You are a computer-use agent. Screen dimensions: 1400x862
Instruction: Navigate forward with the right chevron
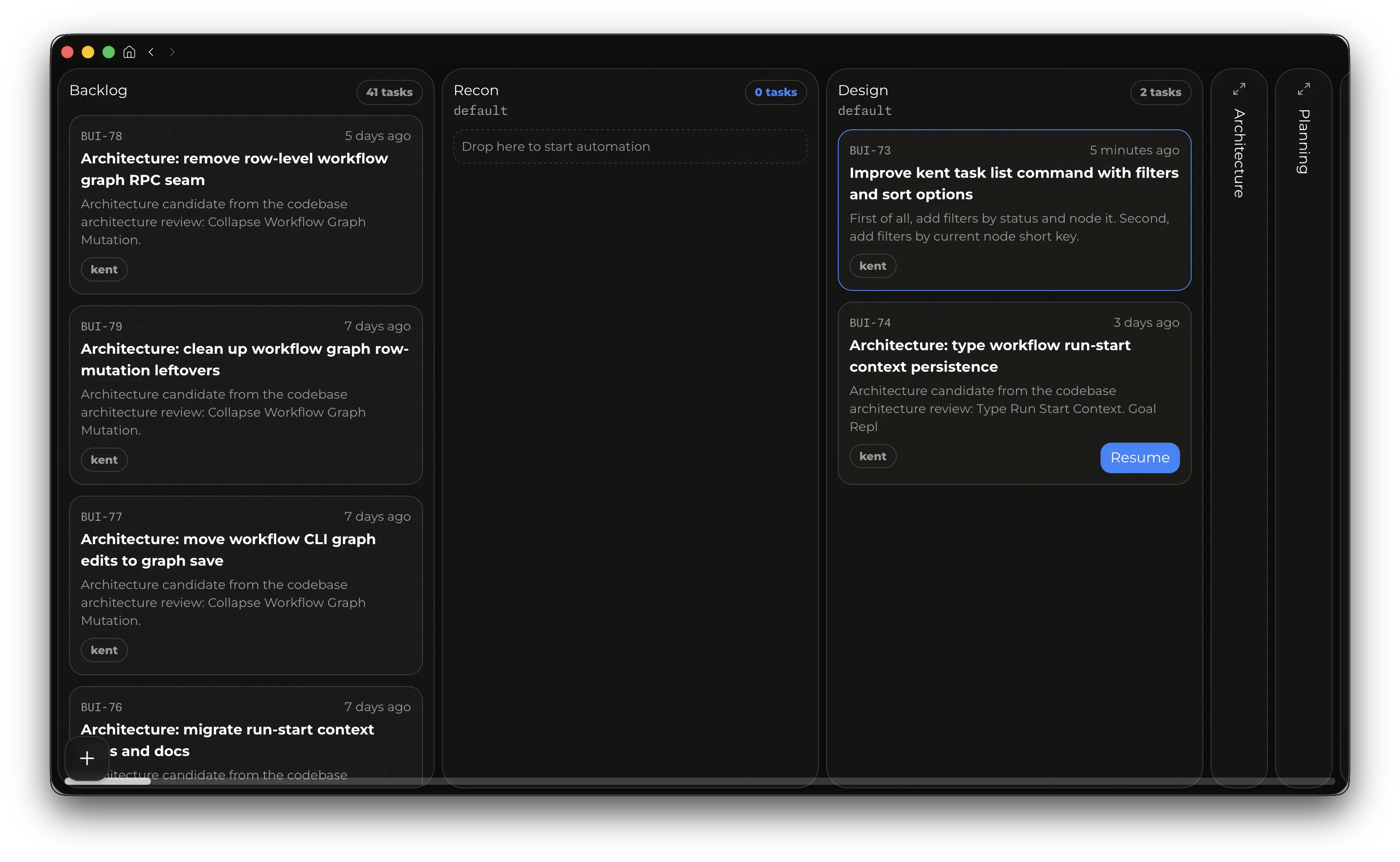[172, 52]
